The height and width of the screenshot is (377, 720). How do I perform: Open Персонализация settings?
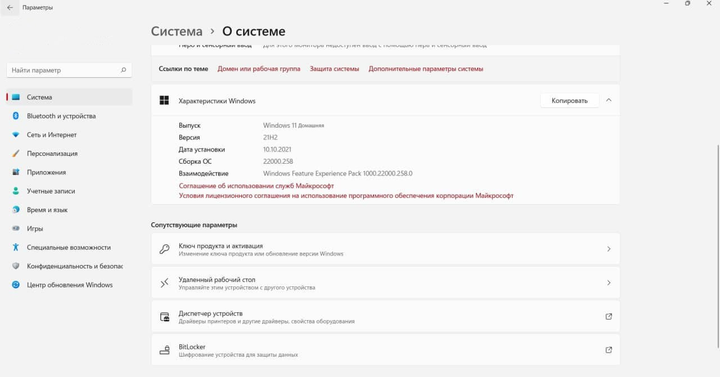[x=69, y=153]
